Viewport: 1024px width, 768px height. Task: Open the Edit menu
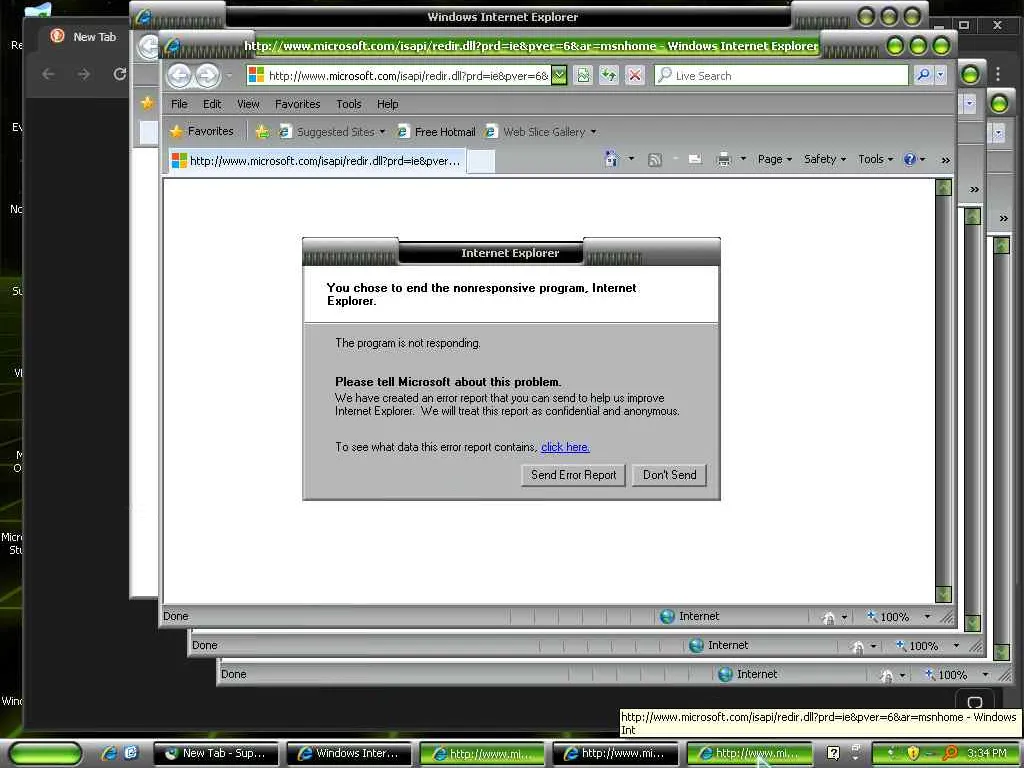click(212, 104)
